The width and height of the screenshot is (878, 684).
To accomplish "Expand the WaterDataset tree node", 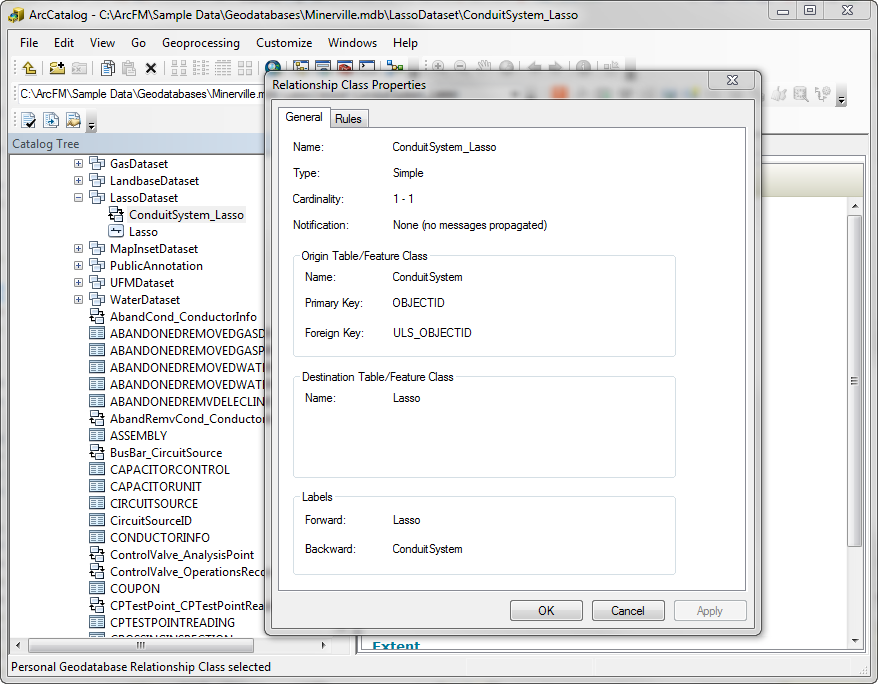I will pos(78,300).
